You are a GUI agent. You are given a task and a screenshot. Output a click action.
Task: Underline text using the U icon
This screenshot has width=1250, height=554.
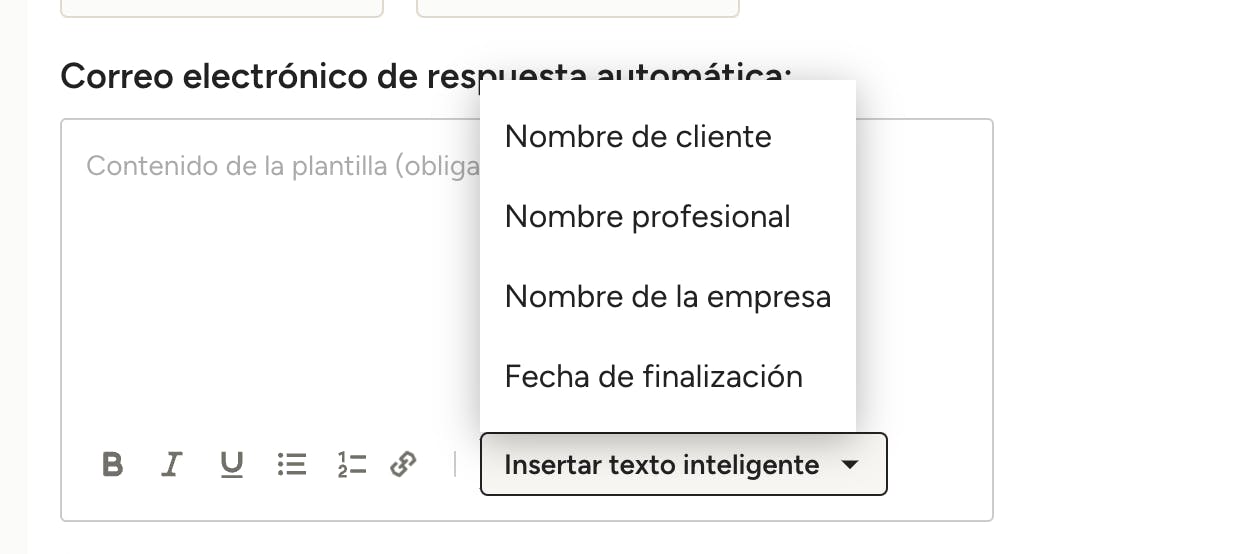coord(232,464)
